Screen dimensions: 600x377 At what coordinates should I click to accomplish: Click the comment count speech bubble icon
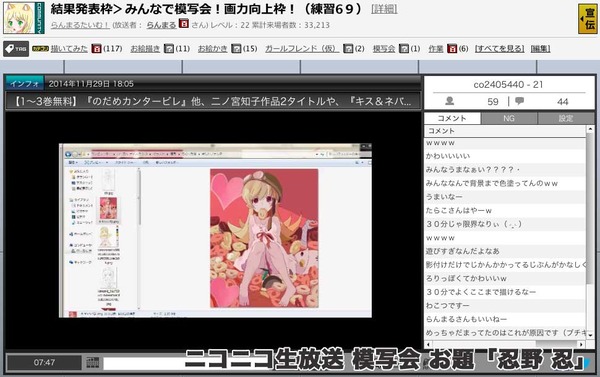pyautogui.click(x=519, y=101)
